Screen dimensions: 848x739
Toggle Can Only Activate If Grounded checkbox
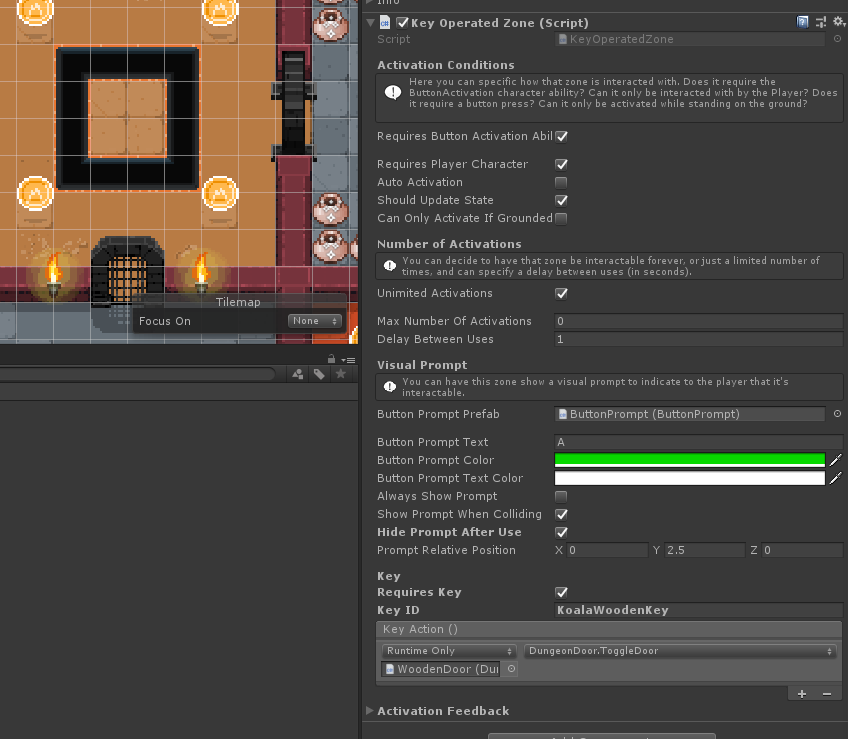coord(561,219)
